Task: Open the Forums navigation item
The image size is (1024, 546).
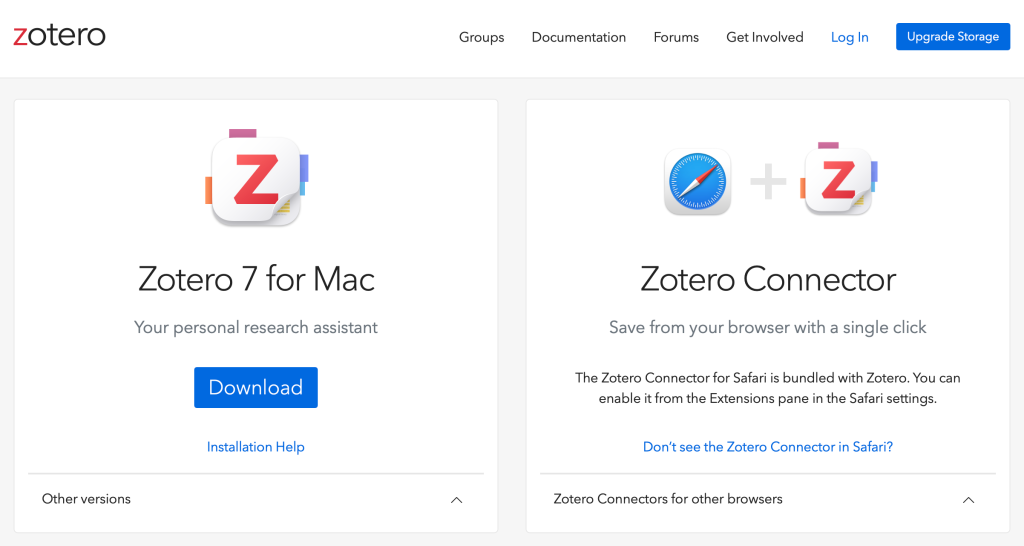Action: (676, 37)
